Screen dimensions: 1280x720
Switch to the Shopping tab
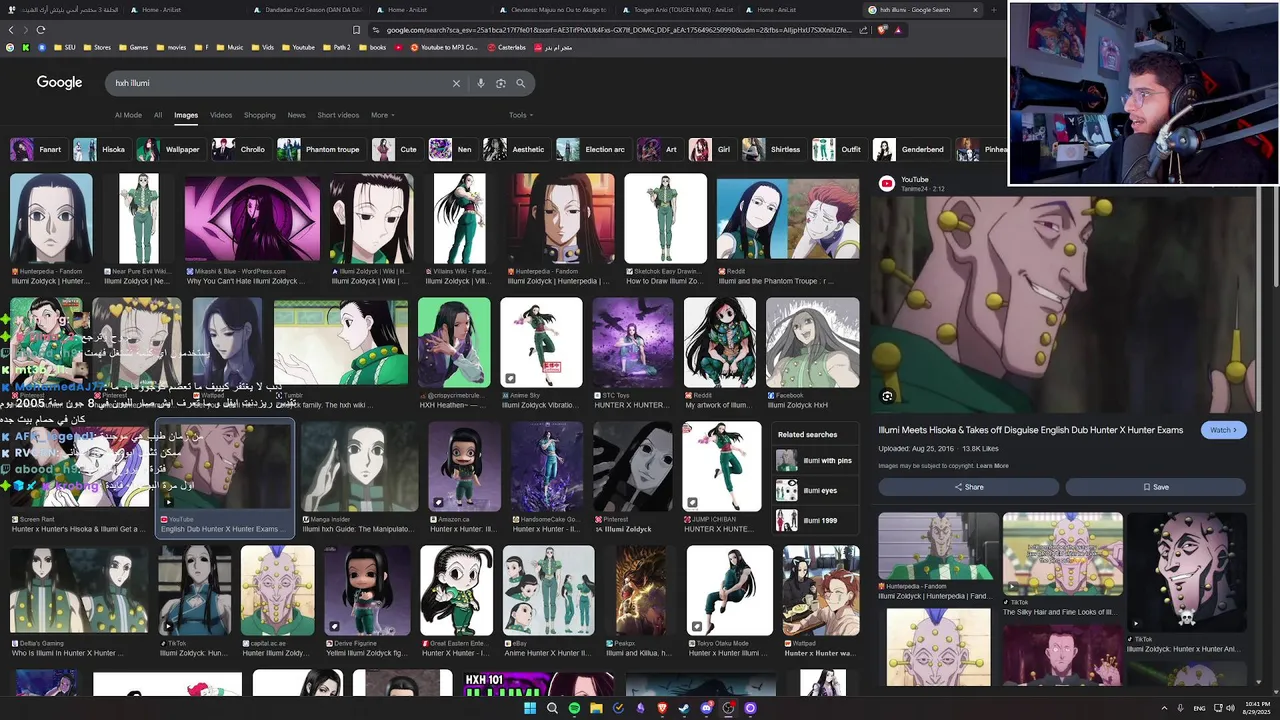(x=259, y=115)
